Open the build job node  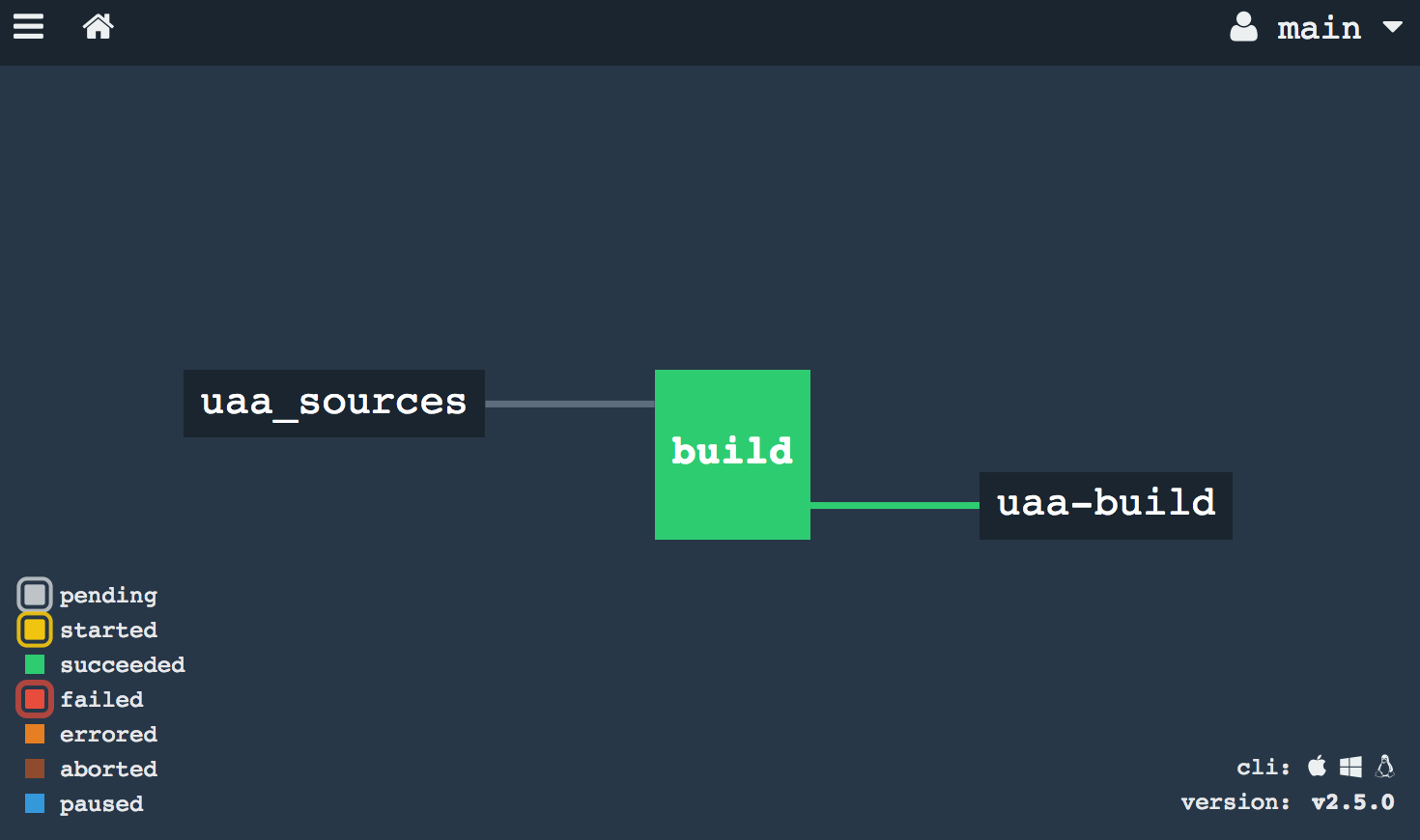coord(732,454)
